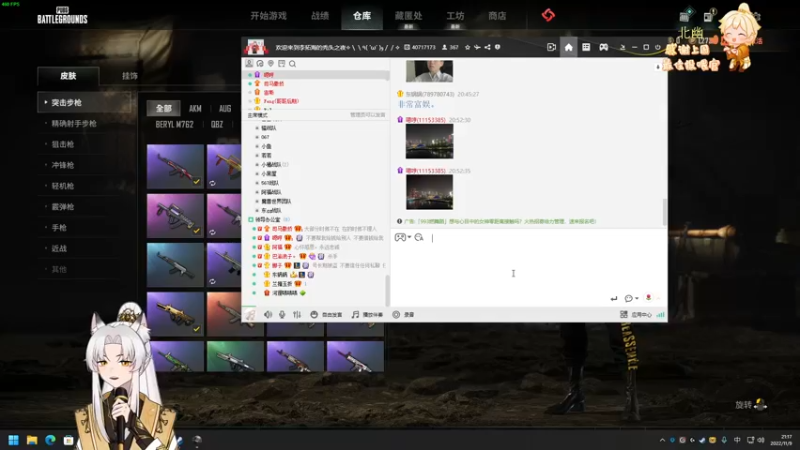Click the 播放伴奏 button
The height and width of the screenshot is (450, 800).
[367, 314]
